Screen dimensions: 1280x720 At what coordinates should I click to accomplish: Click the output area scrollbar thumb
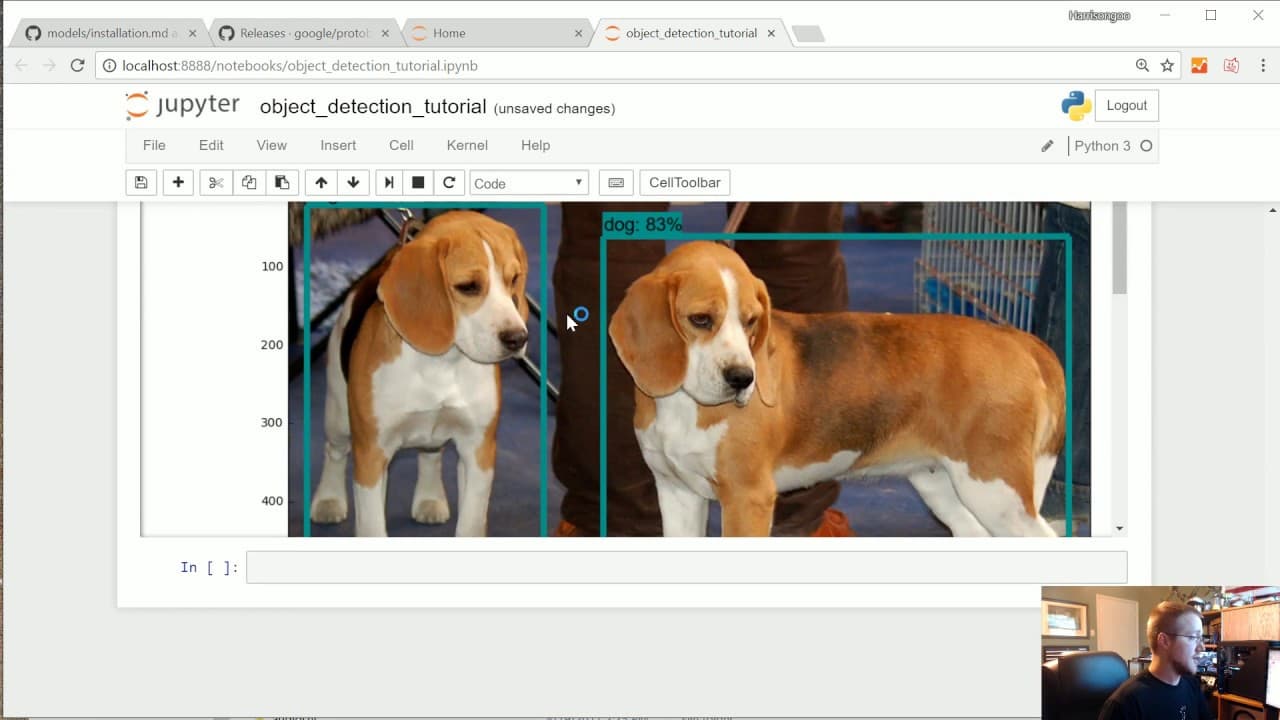coord(1119,248)
